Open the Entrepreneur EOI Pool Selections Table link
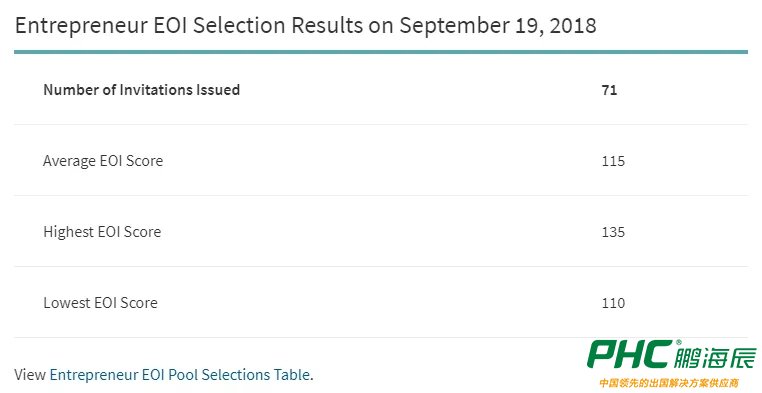 pyautogui.click(x=180, y=375)
